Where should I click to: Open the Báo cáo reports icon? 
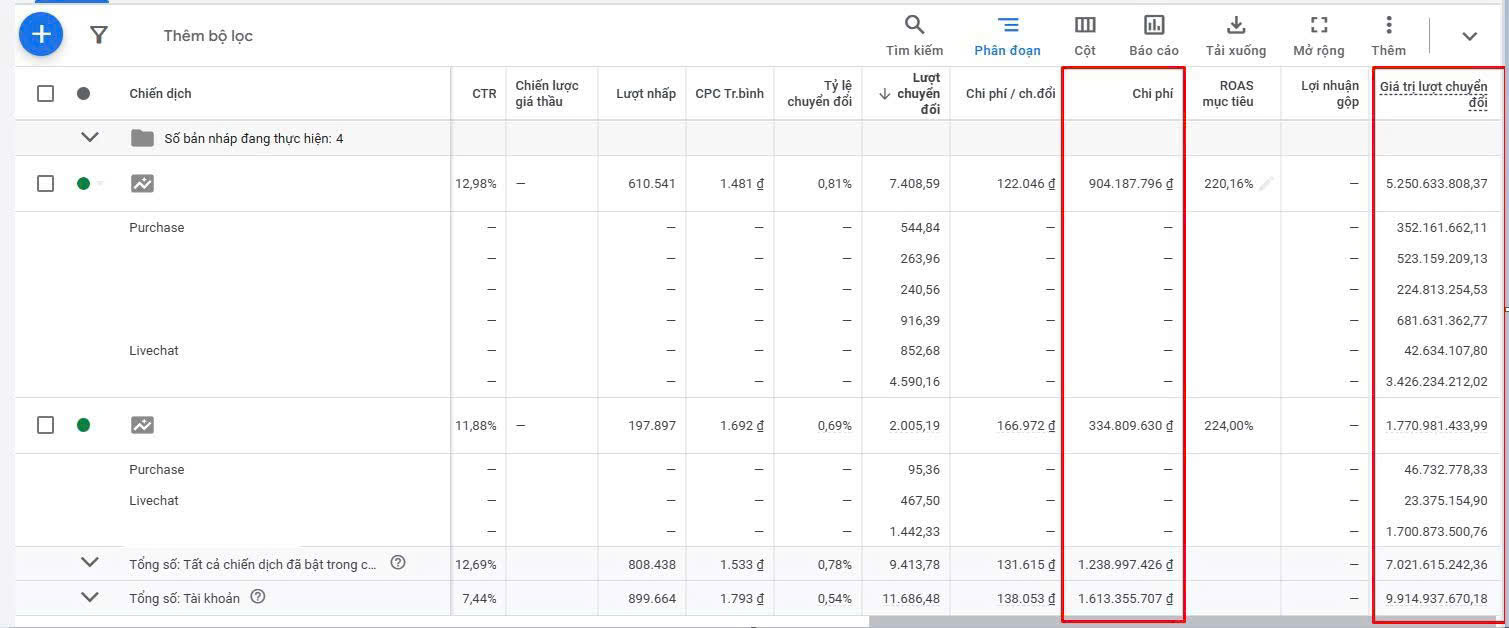point(1153,35)
